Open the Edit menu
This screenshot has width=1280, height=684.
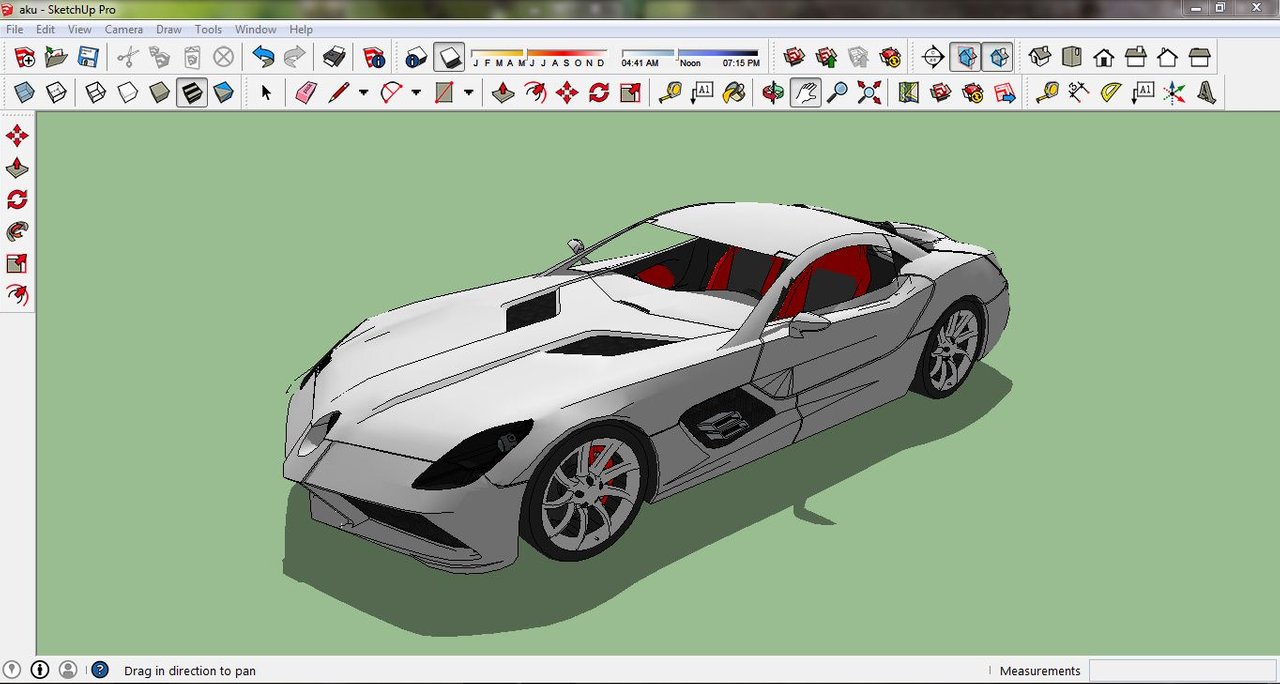pyautogui.click(x=46, y=29)
